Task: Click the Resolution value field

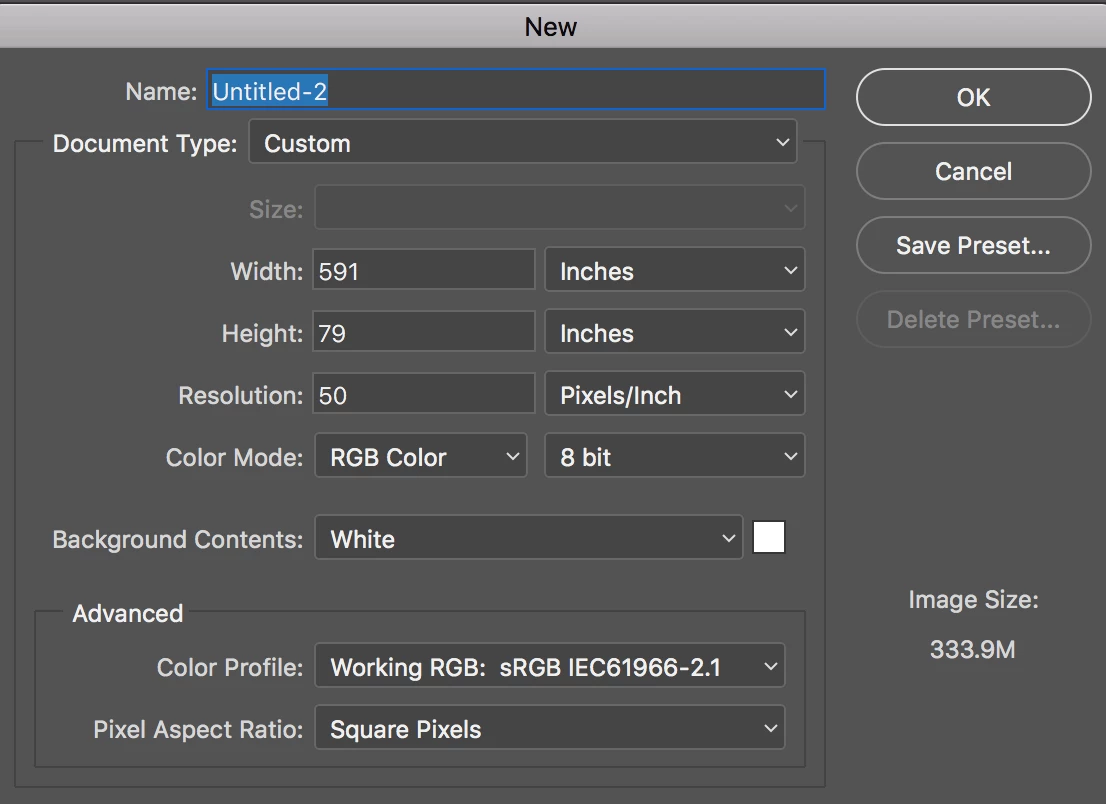Action: click(x=424, y=395)
